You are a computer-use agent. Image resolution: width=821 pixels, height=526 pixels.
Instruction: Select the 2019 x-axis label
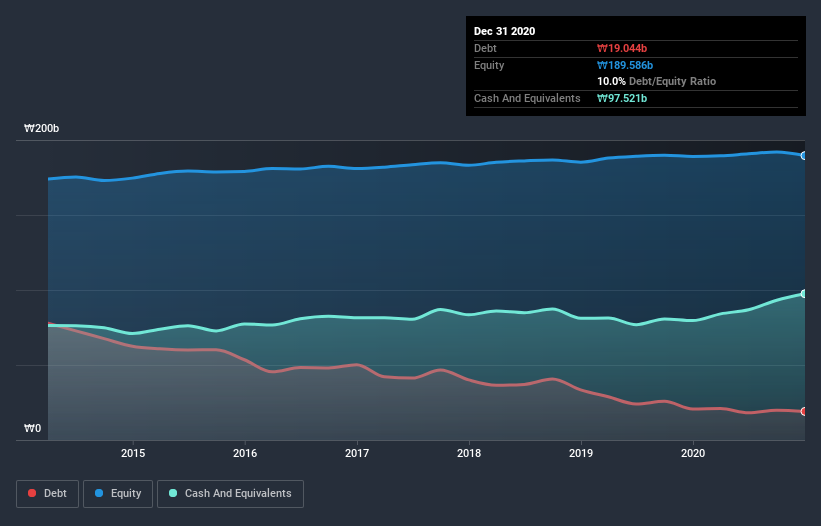[581, 453]
